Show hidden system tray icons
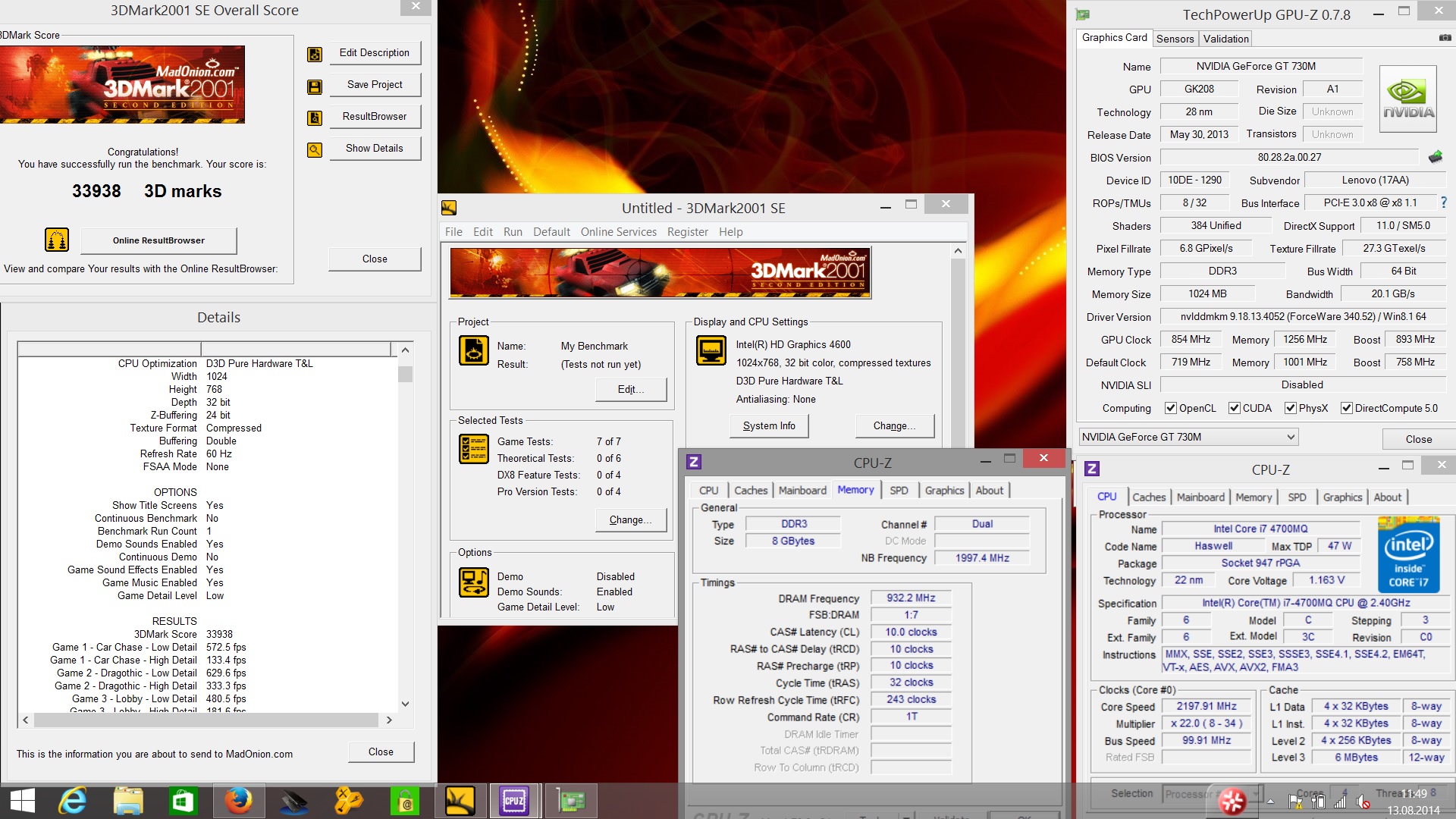 point(1269,802)
